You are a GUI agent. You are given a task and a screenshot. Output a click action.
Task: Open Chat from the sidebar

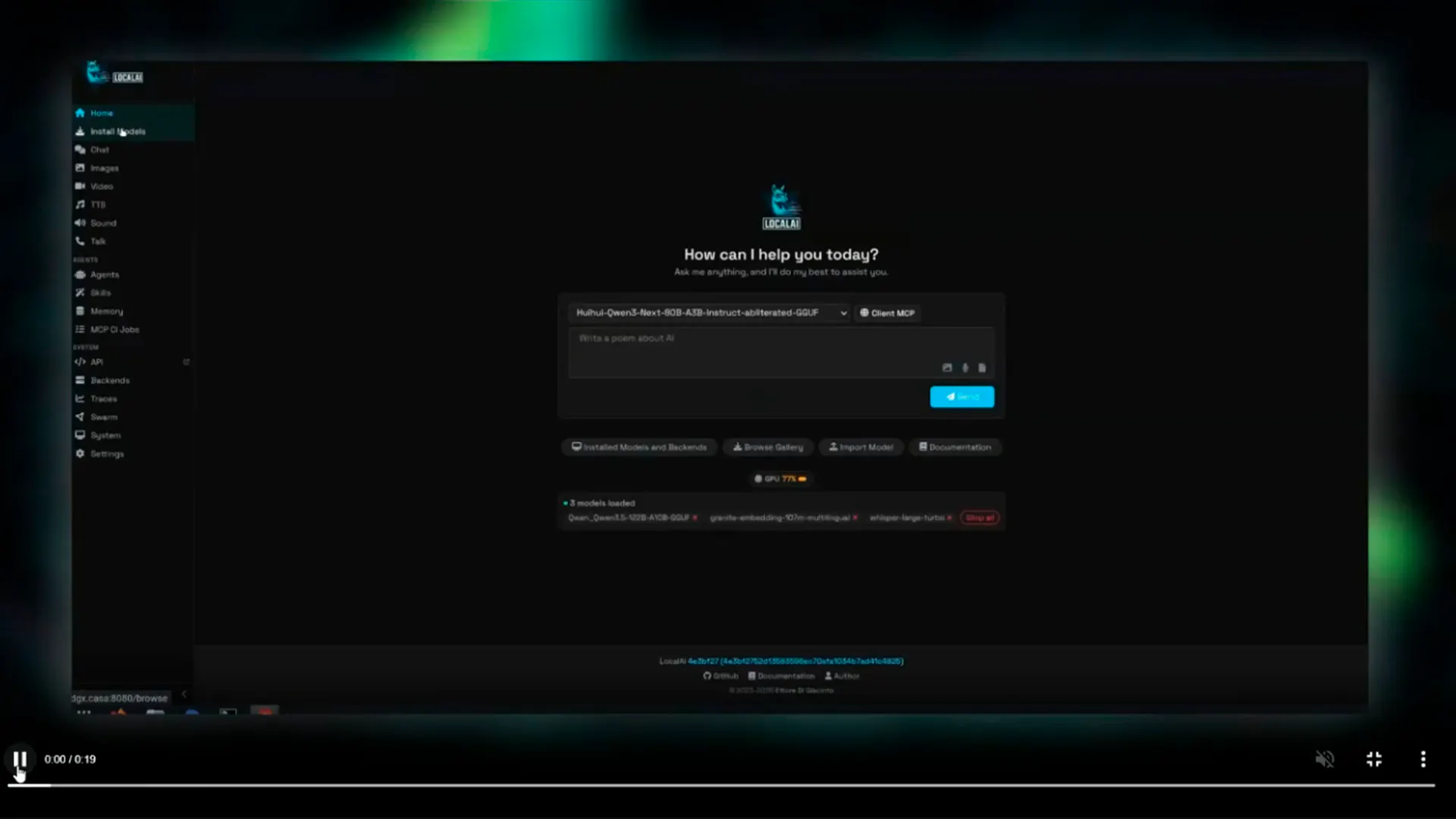tap(133, 149)
